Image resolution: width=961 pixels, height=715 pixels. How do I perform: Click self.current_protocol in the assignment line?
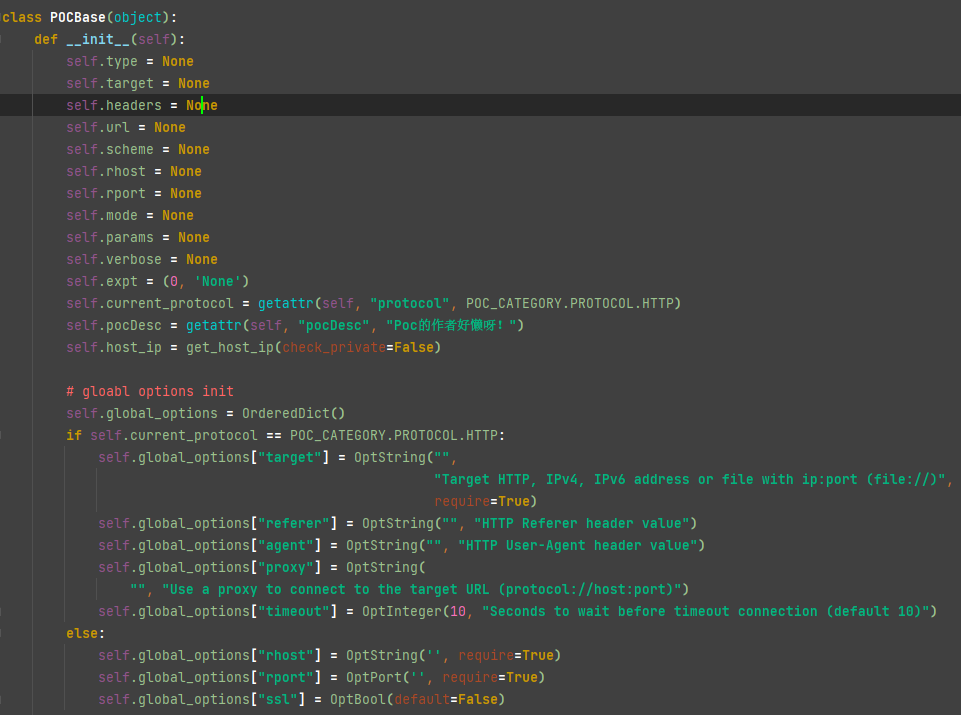(x=150, y=304)
